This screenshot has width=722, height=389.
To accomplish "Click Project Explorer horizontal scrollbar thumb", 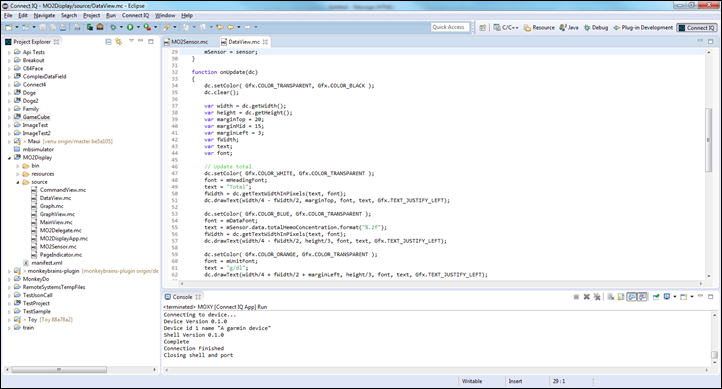I will 59,369.
